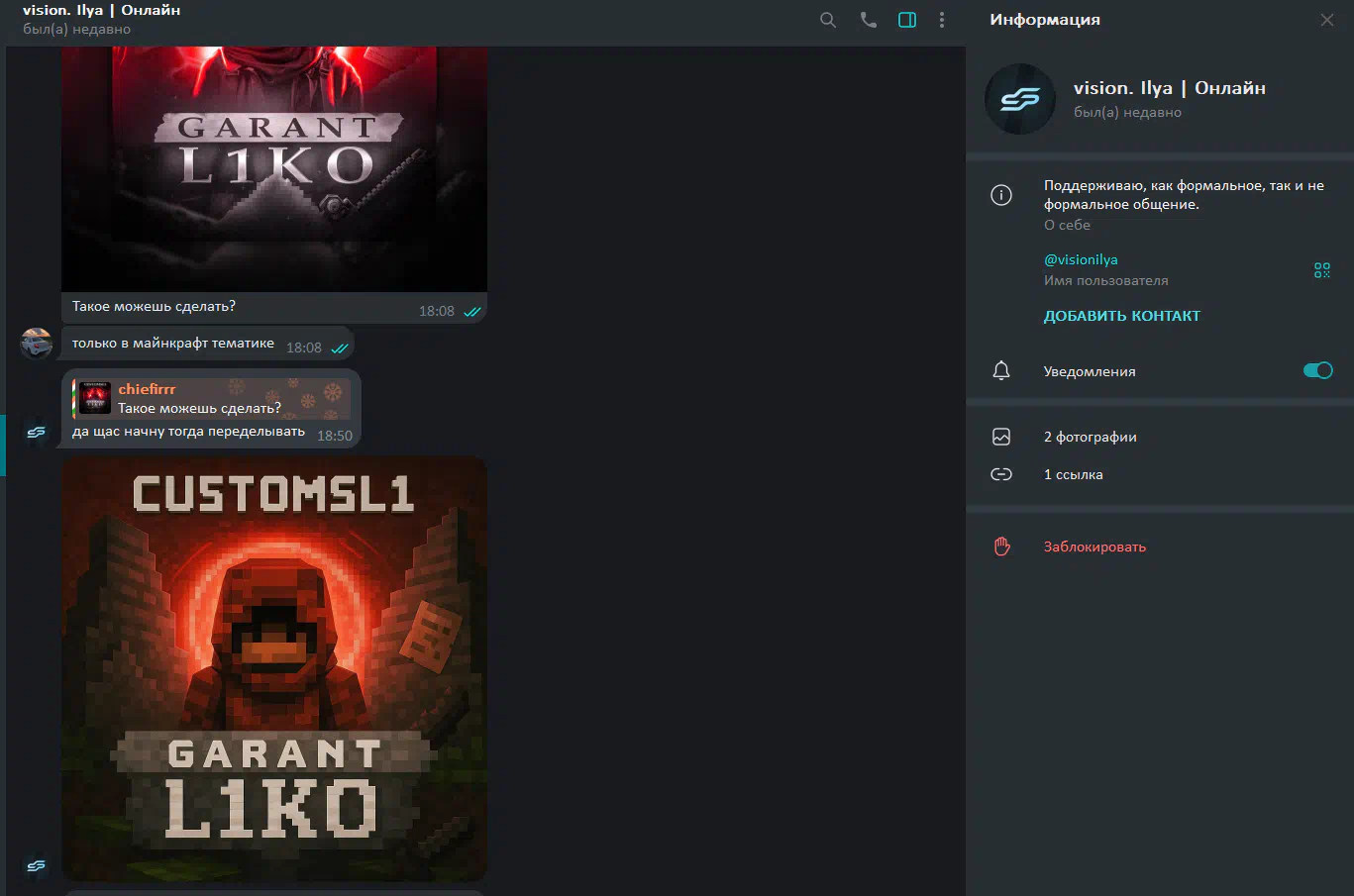Open the GARANT L1KO original image

pos(274,168)
